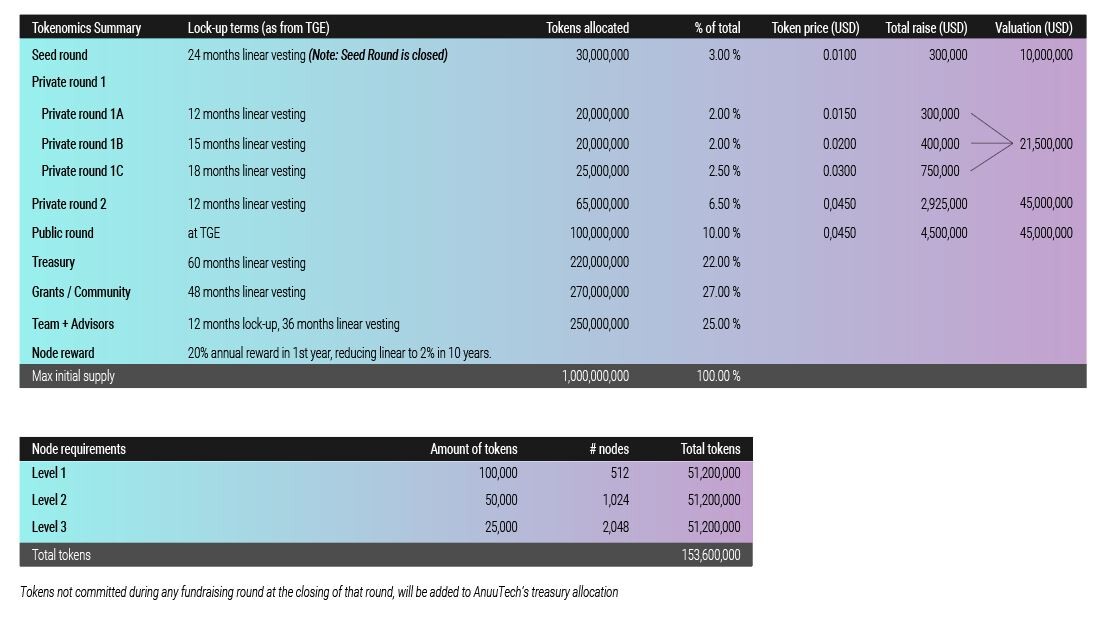Click Treasury 220,000,000 tokens allocated

click(599, 262)
